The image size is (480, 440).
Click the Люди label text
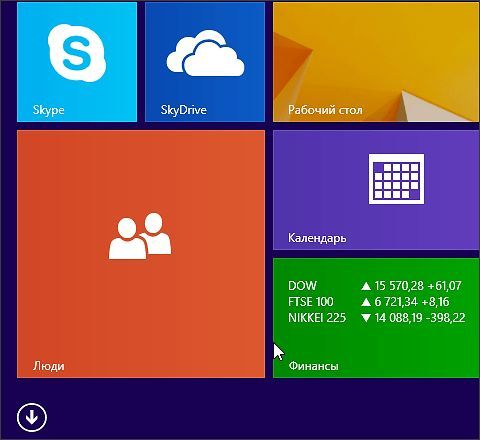pyautogui.click(x=49, y=366)
